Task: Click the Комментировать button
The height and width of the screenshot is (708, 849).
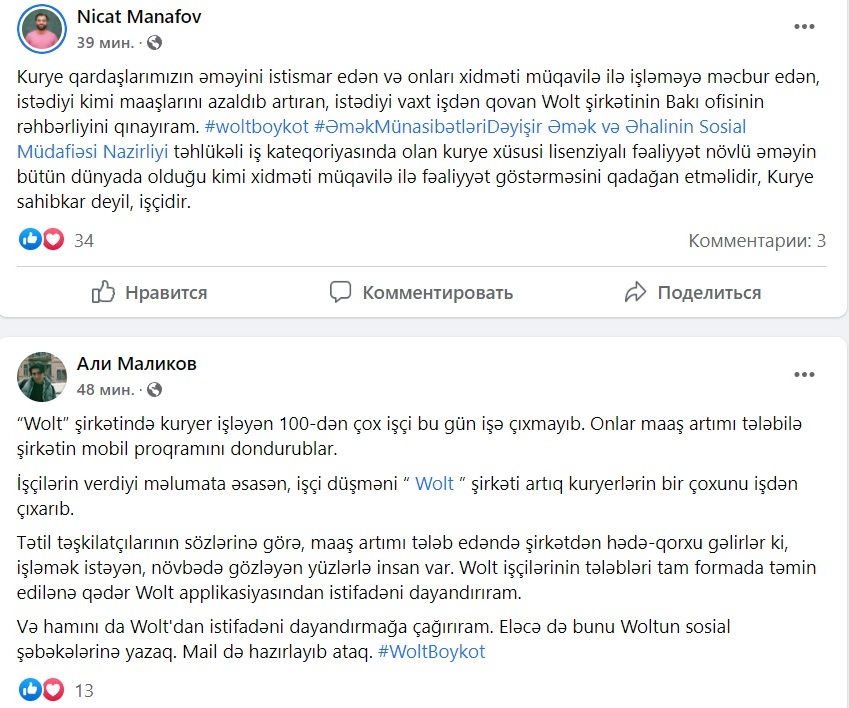Action: coord(421,292)
